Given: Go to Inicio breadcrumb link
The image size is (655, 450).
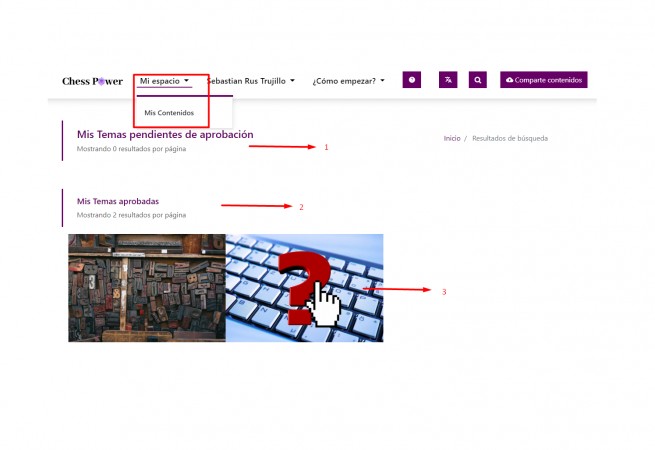Looking at the screenshot, I should [452, 138].
